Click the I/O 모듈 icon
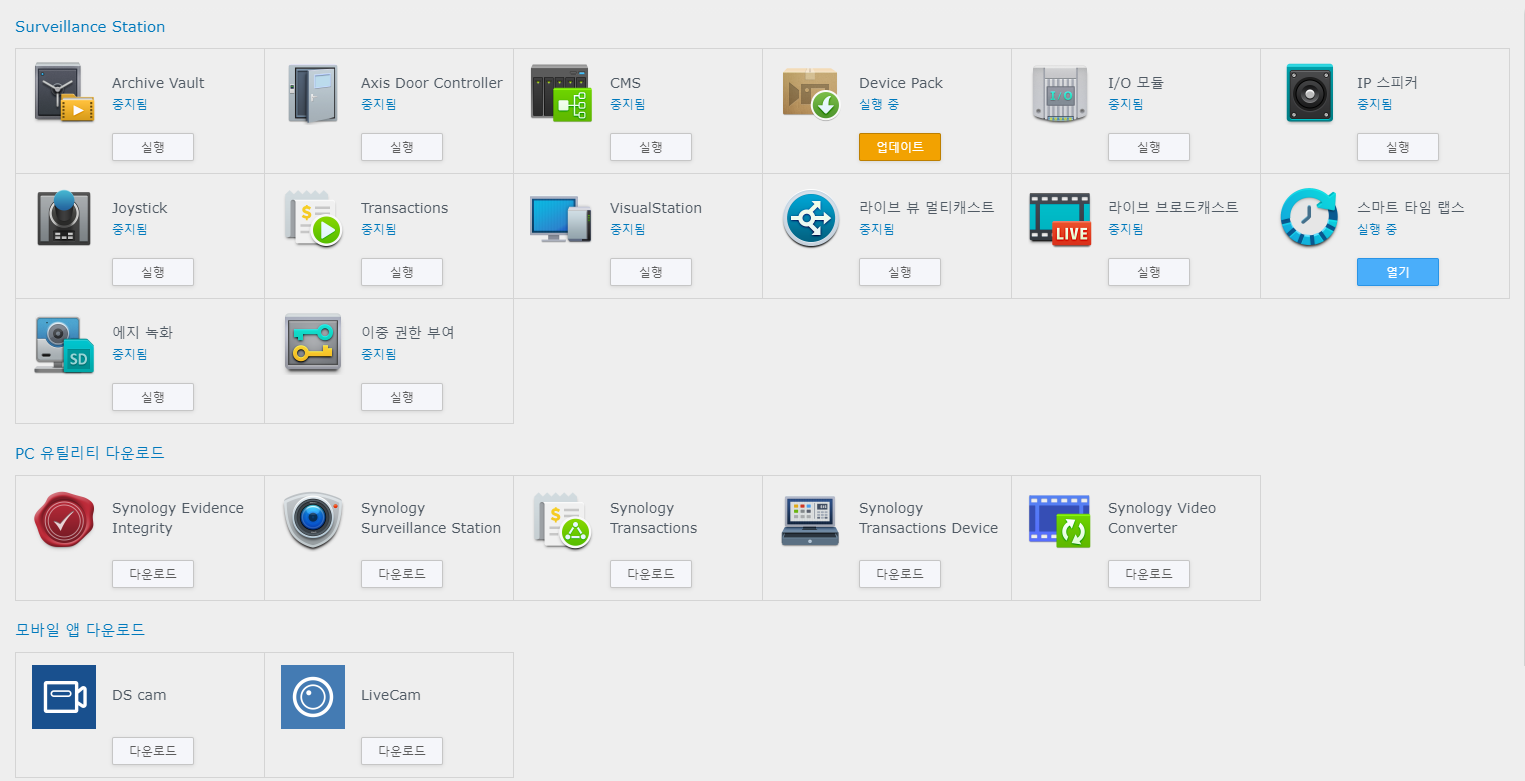This screenshot has height=781, width=1525. (1060, 93)
